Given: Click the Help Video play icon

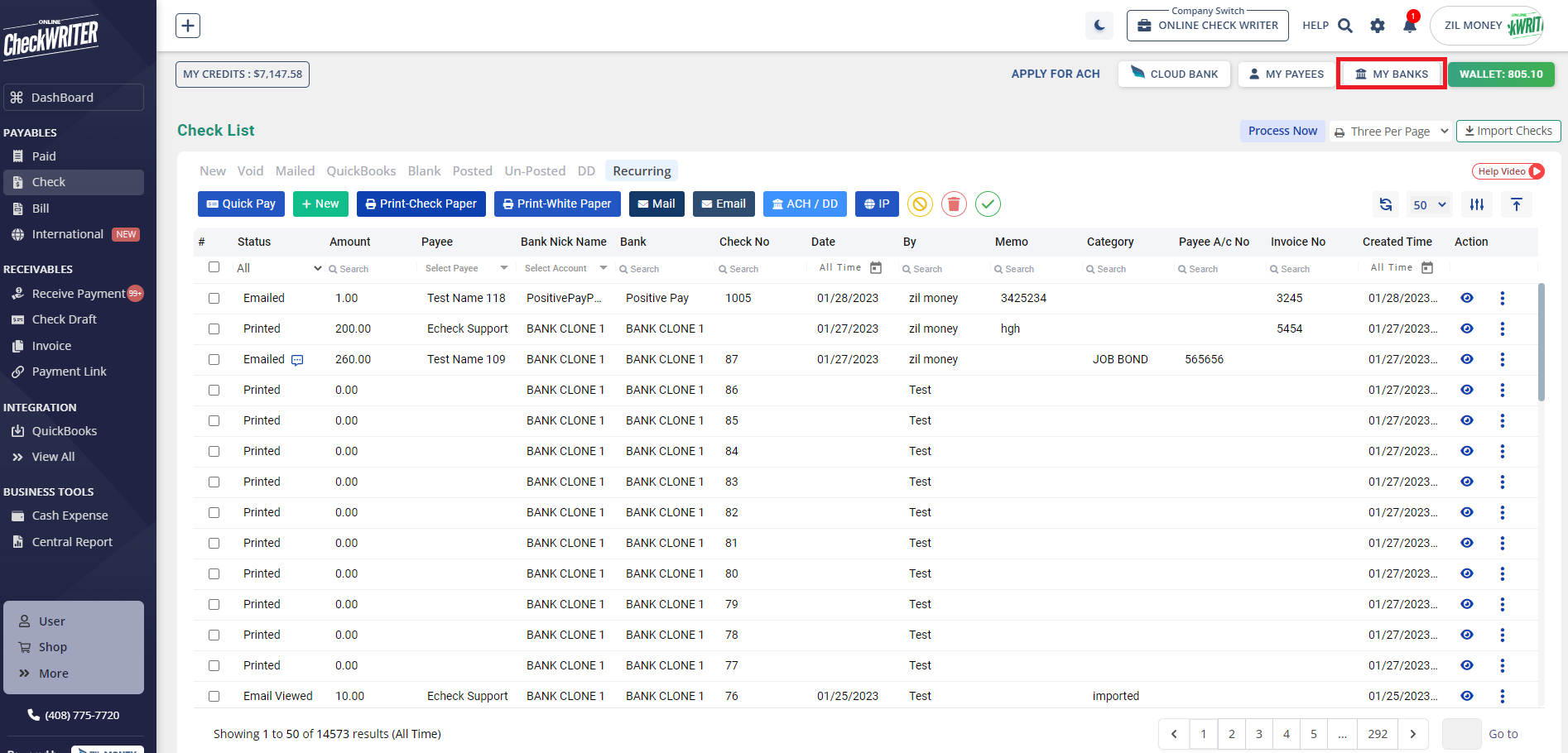Looking at the screenshot, I should [x=1537, y=171].
